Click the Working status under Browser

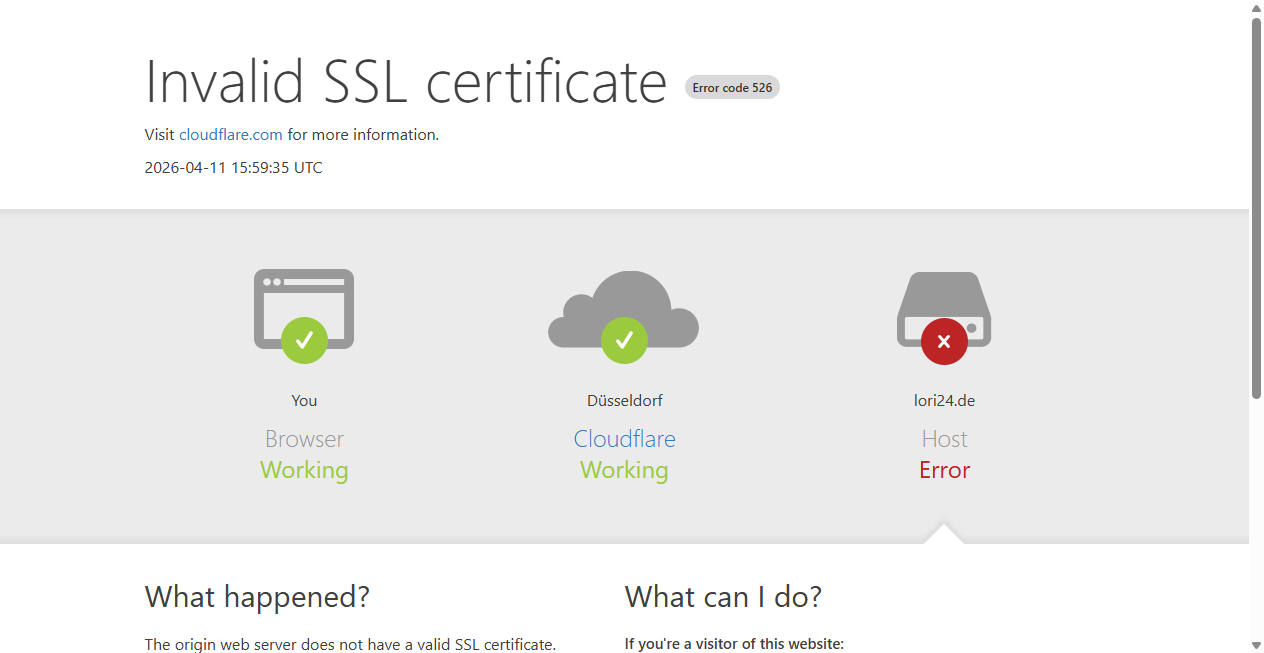[304, 470]
